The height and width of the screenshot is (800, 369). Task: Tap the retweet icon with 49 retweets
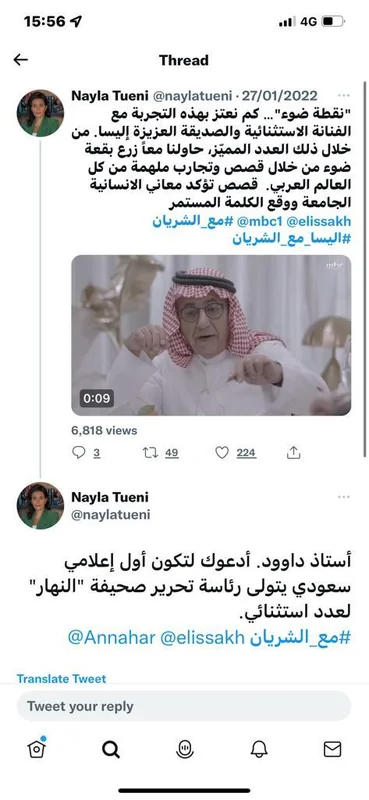tap(151, 452)
